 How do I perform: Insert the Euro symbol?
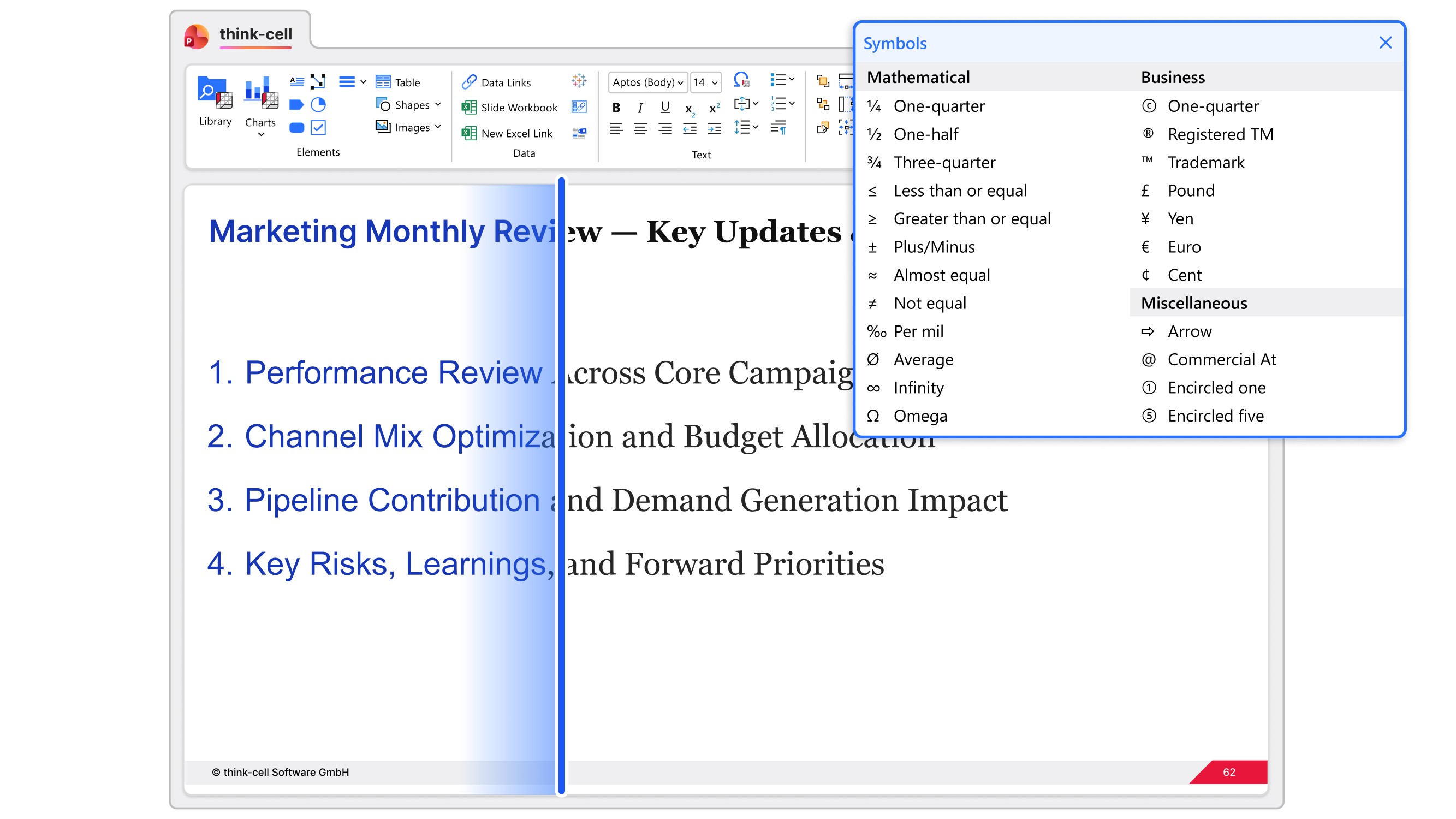pos(1184,247)
